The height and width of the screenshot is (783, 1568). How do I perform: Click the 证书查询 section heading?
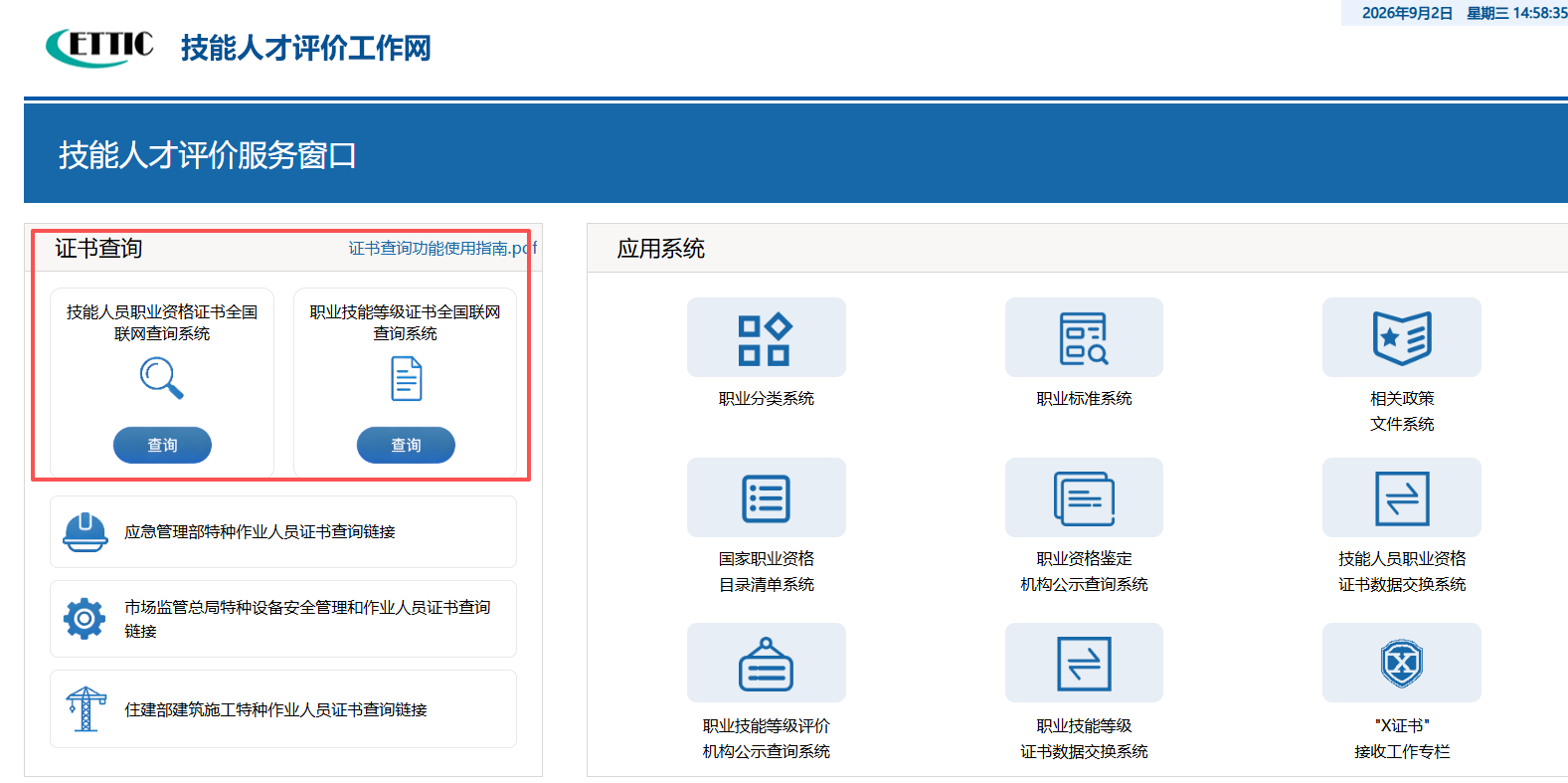pos(98,248)
